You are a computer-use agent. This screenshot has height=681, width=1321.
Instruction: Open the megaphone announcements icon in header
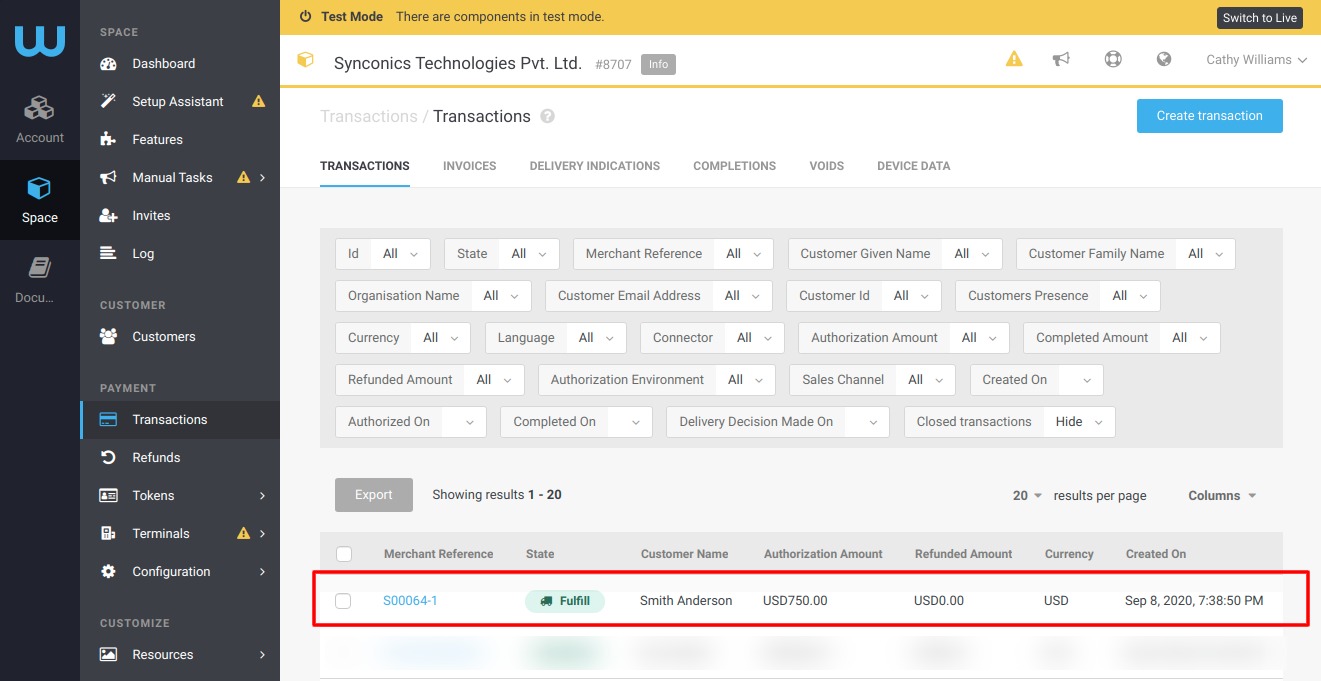[1062, 59]
